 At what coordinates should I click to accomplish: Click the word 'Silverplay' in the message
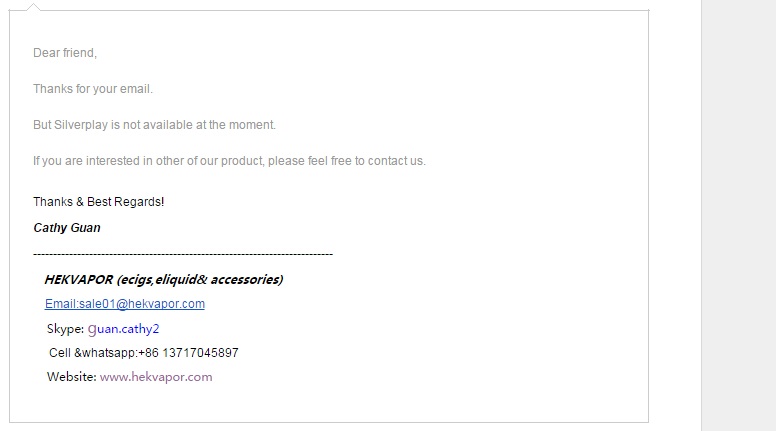[x=81, y=125]
